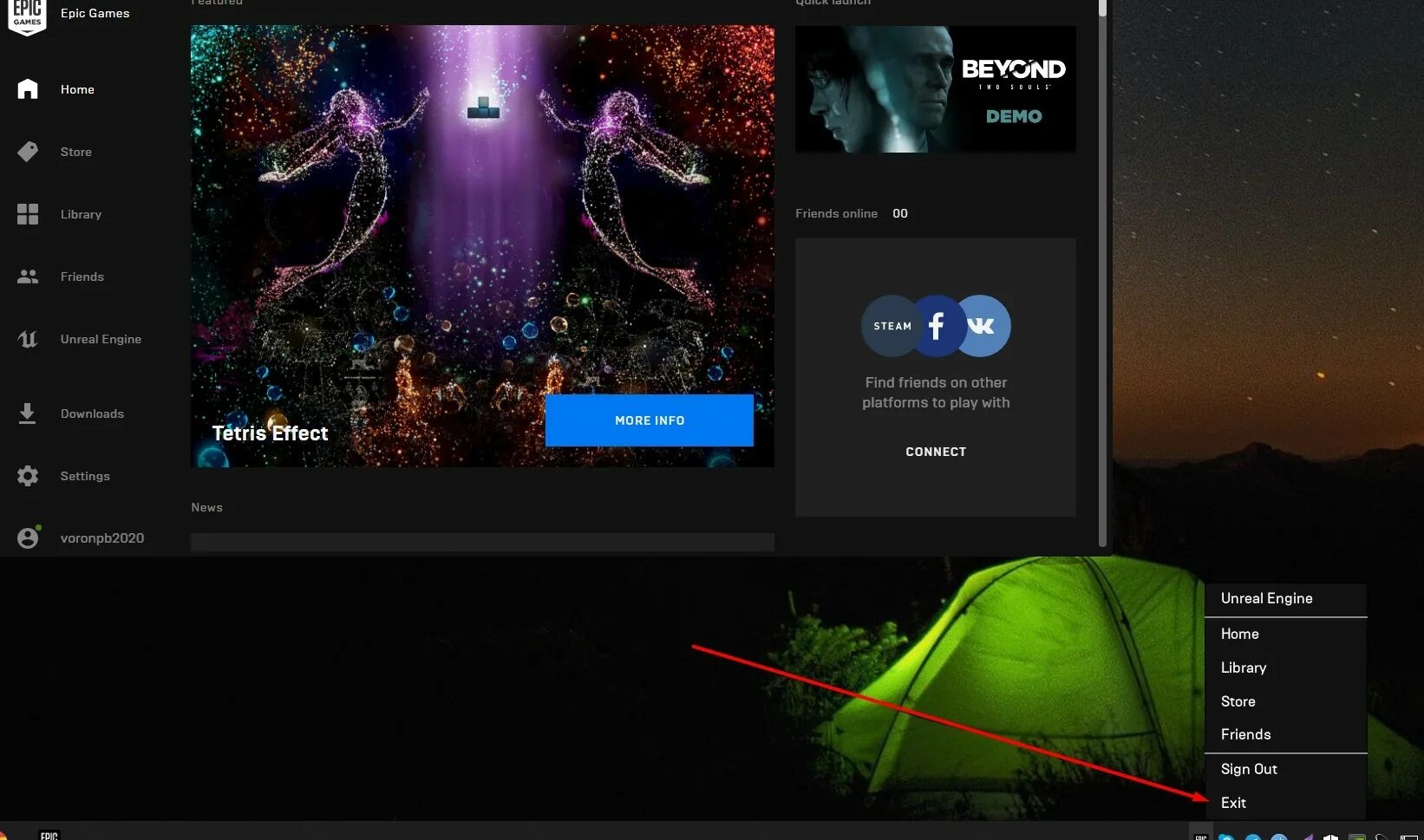Open Settings via the gear icon
Image resolution: width=1424 pixels, height=840 pixels.
pyautogui.click(x=28, y=476)
